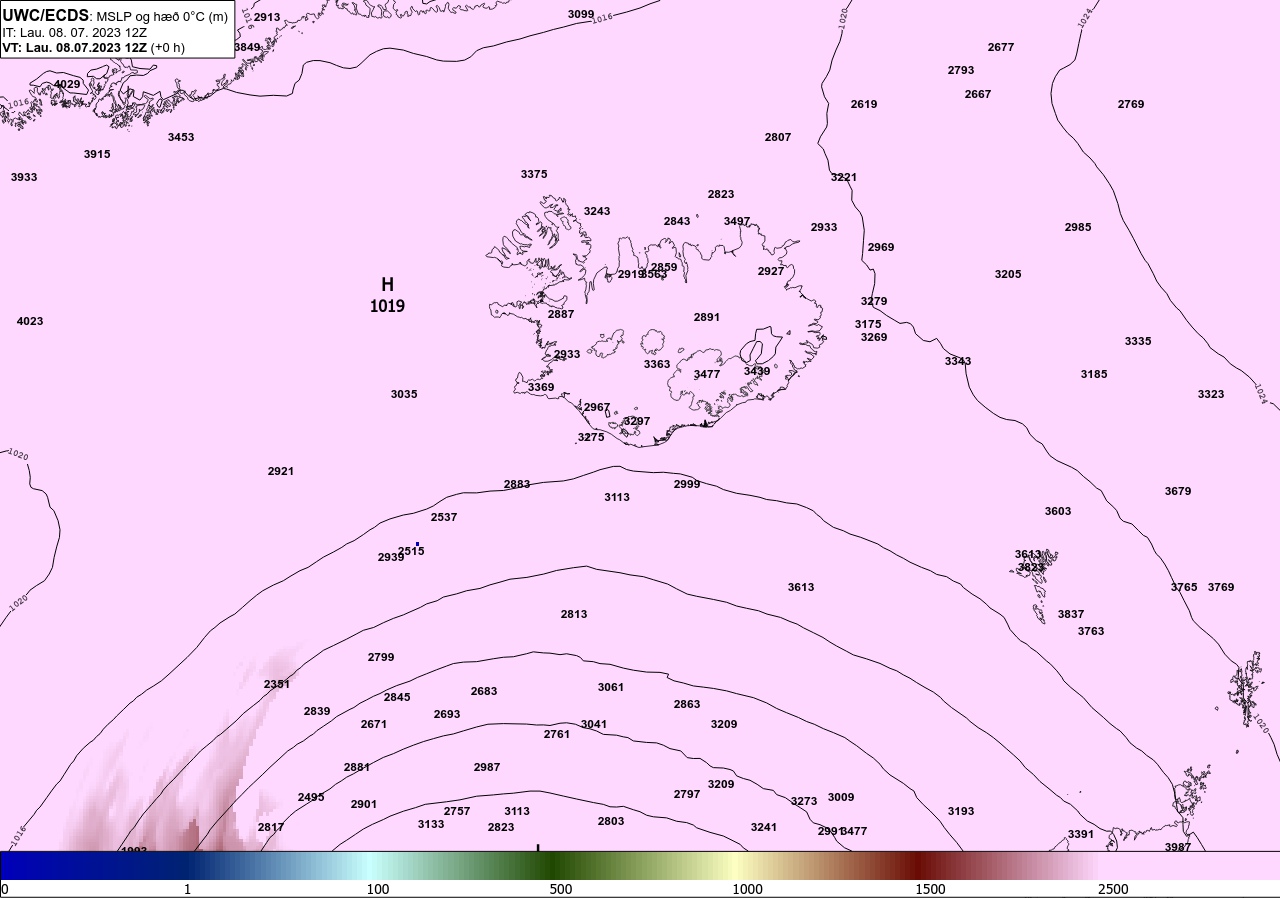The image size is (1280, 898).
Task: Click the 3205 height value
Action: click(1008, 274)
